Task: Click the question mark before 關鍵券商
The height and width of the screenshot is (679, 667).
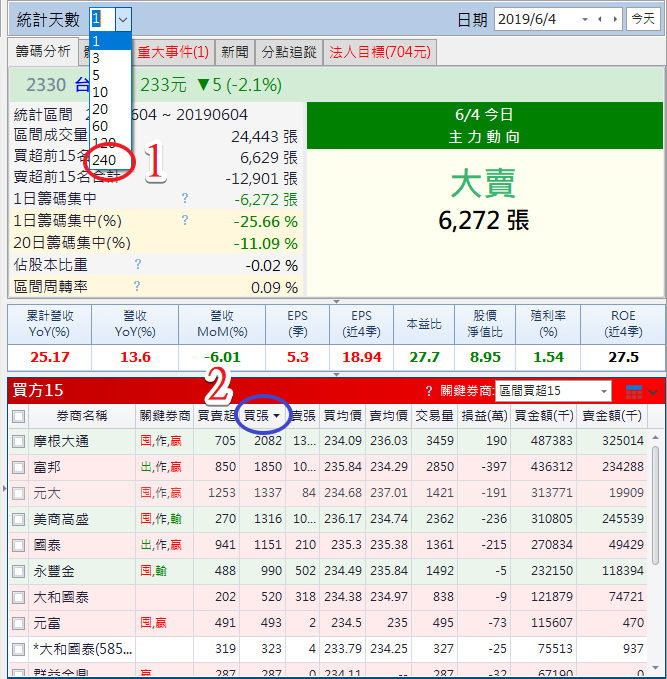Action: click(429, 391)
